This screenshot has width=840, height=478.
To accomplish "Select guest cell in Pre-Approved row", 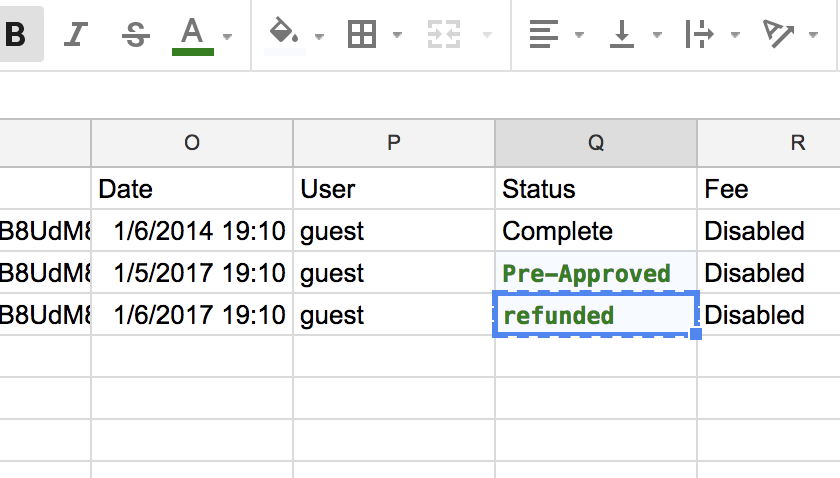I will click(394, 272).
